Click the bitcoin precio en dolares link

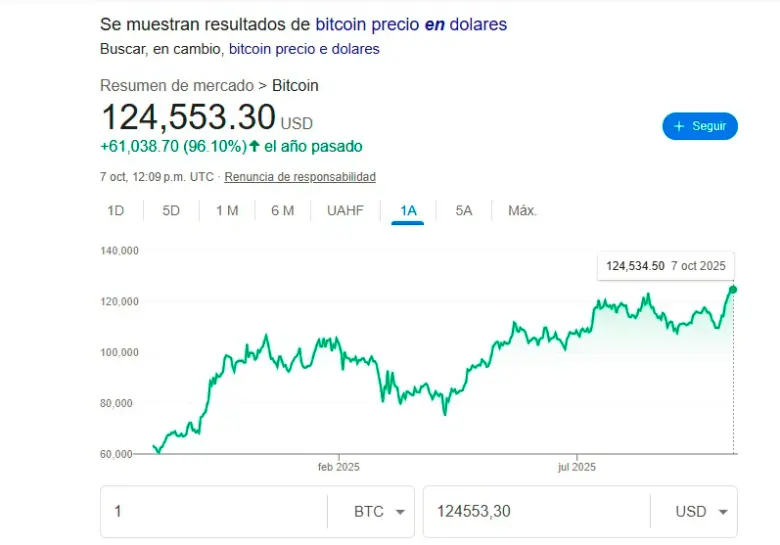(411, 24)
